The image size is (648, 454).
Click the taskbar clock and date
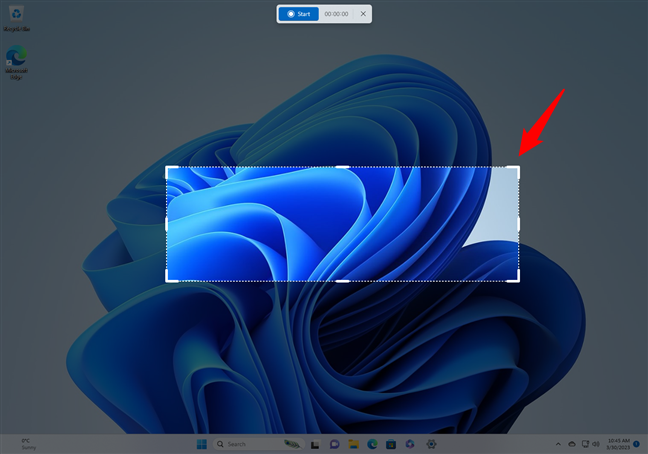tap(618, 443)
